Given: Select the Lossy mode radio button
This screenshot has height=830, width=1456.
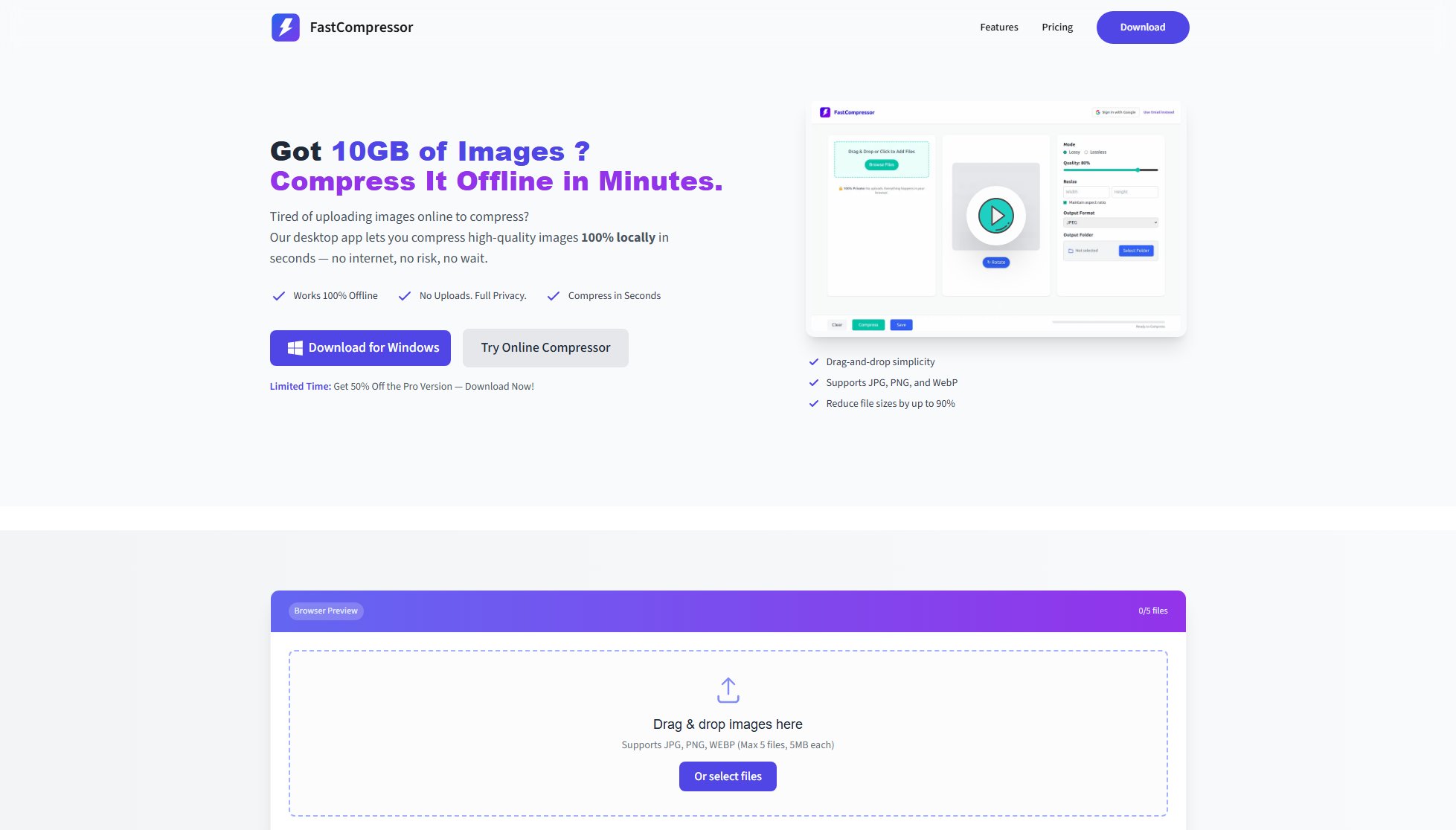Looking at the screenshot, I should 1065,152.
